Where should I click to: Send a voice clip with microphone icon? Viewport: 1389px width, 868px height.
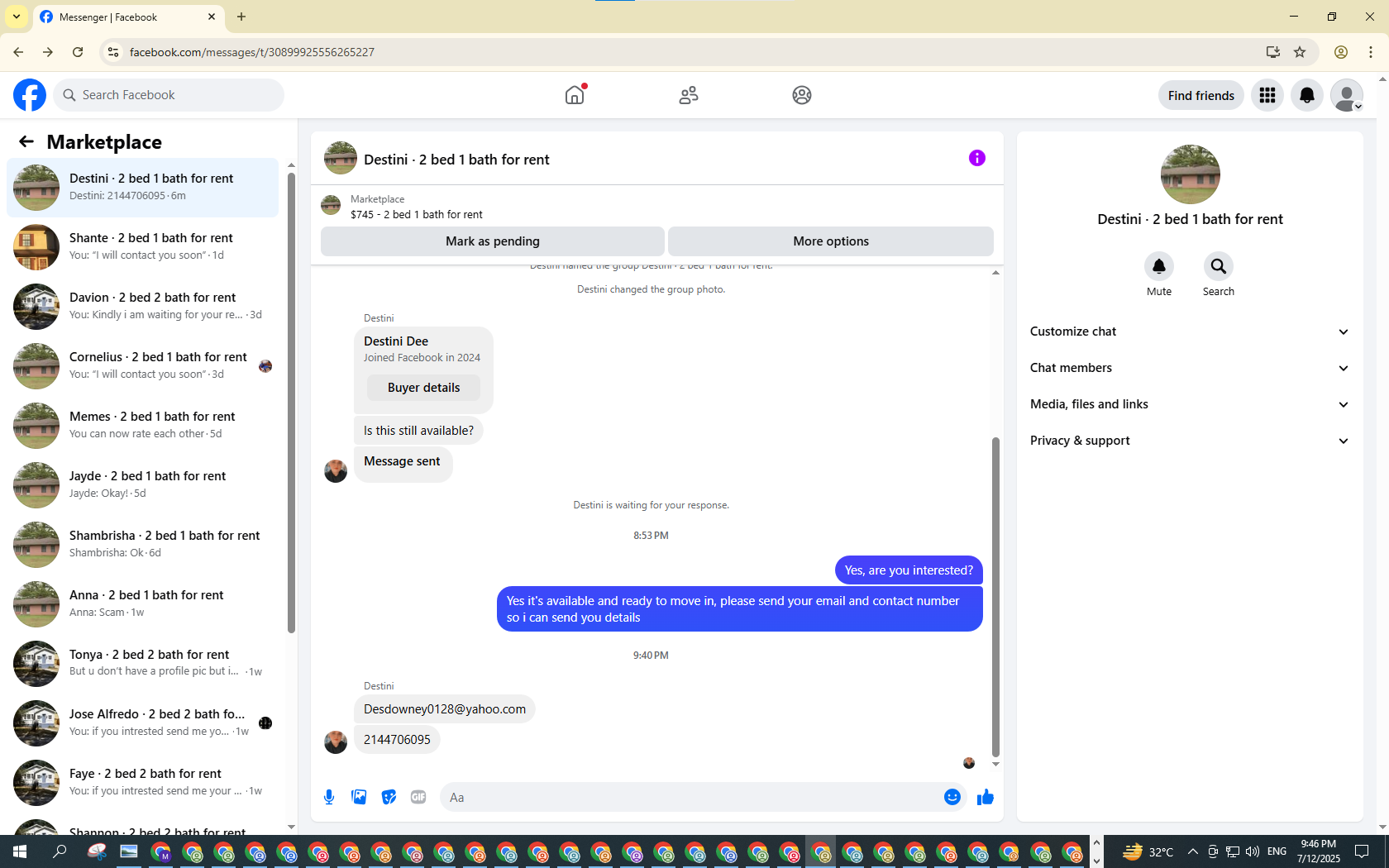coord(329,797)
